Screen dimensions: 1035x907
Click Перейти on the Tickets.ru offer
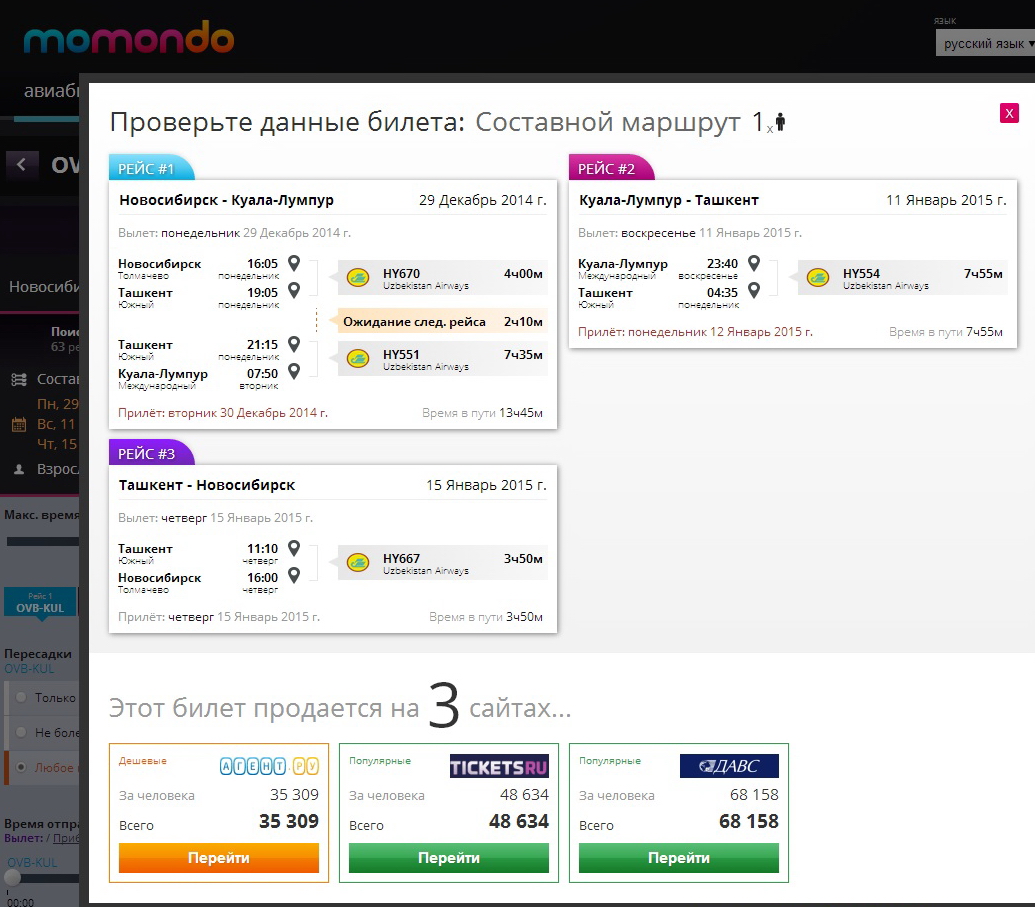click(x=449, y=857)
